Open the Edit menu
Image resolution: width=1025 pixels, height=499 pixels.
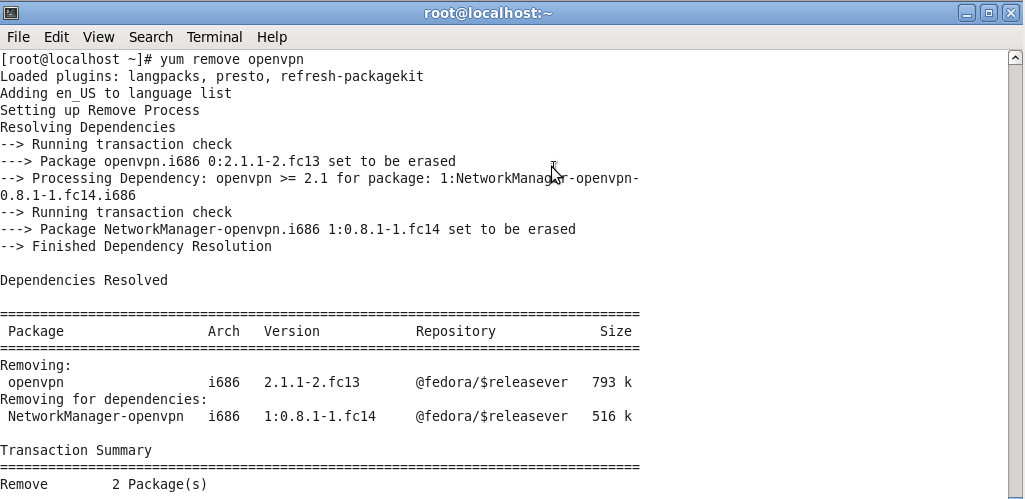coord(56,37)
